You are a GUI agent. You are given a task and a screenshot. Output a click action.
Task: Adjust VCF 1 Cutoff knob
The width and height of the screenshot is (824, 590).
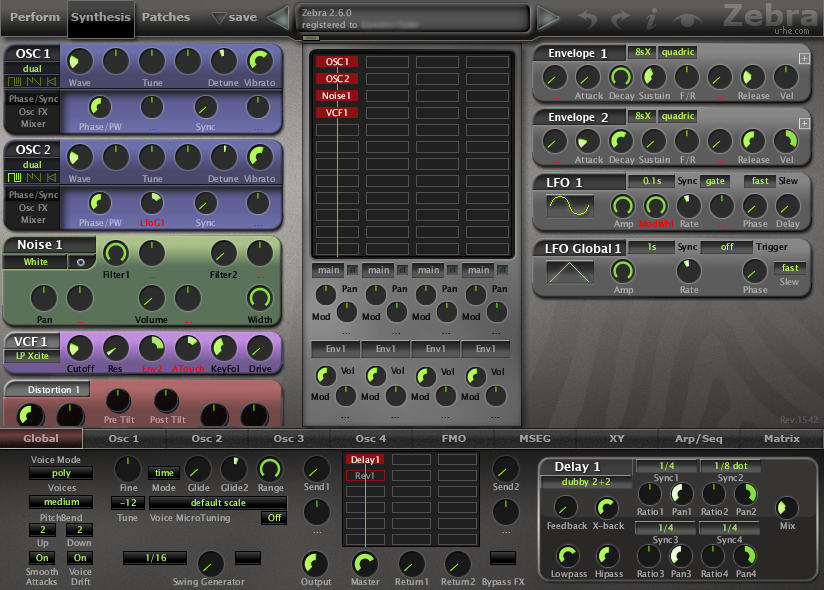pyautogui.click(x=80, y=348)
